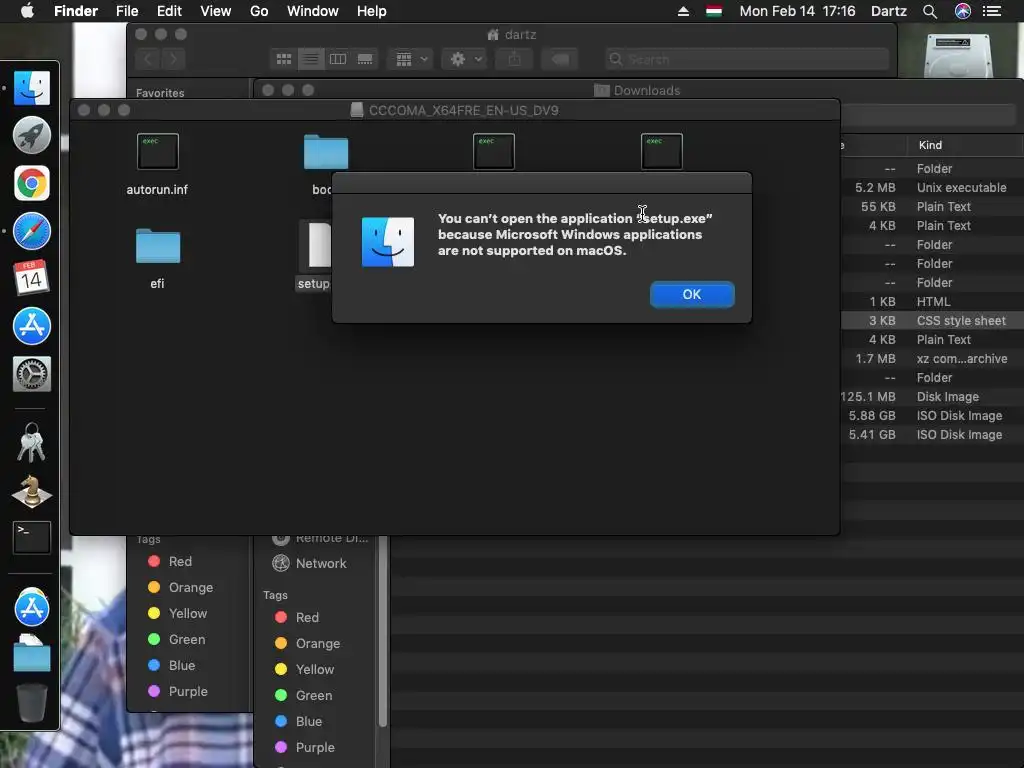This screenshot has width=1024, height=768.
Task: Open the Edit menu
Action: tap(169, 11)
